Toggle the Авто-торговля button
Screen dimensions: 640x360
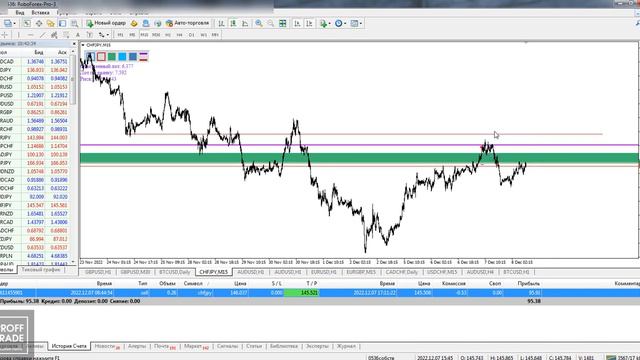(x=187, y=23)
